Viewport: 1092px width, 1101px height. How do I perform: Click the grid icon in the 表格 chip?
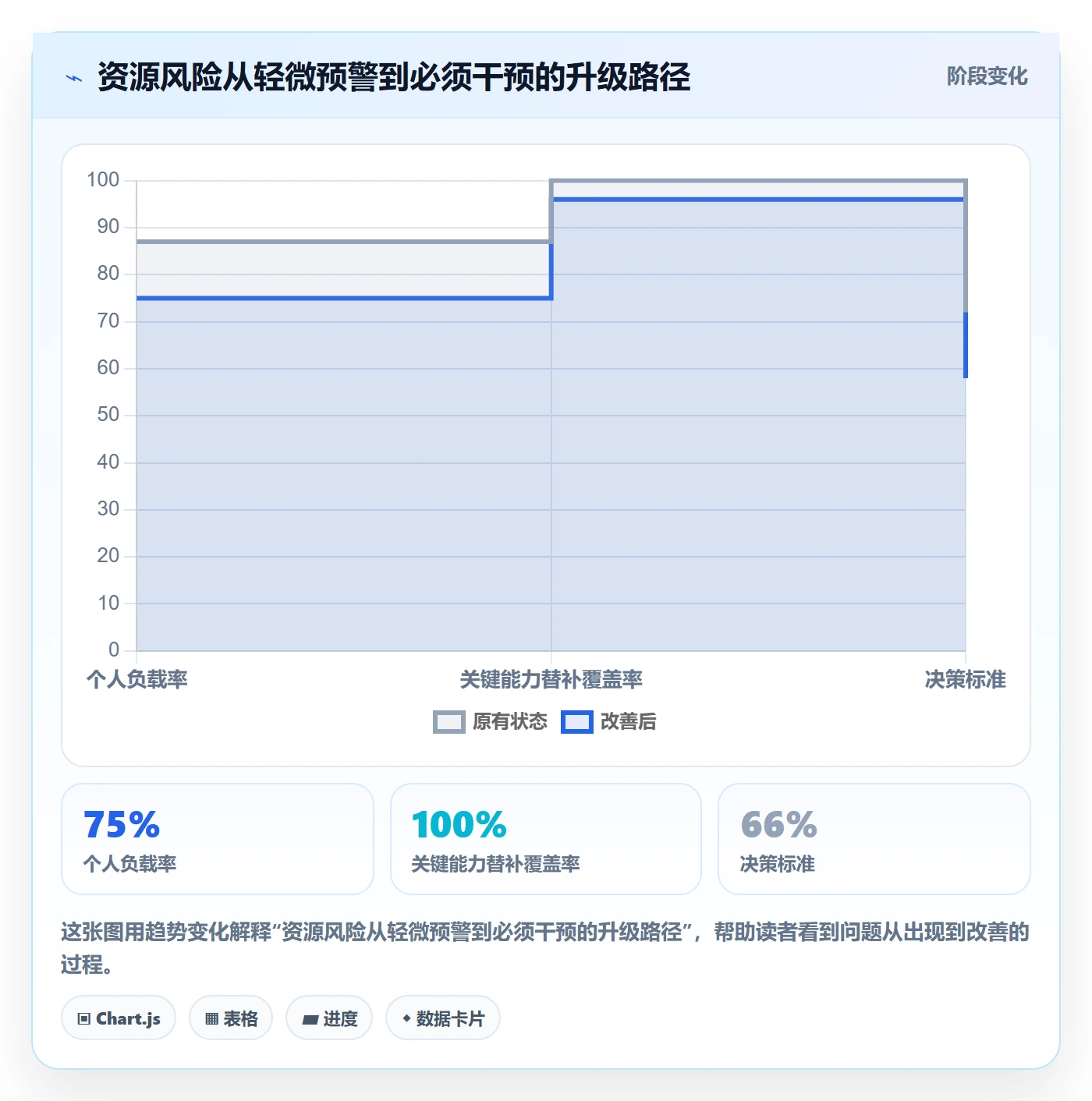[x=211, y=1018]
